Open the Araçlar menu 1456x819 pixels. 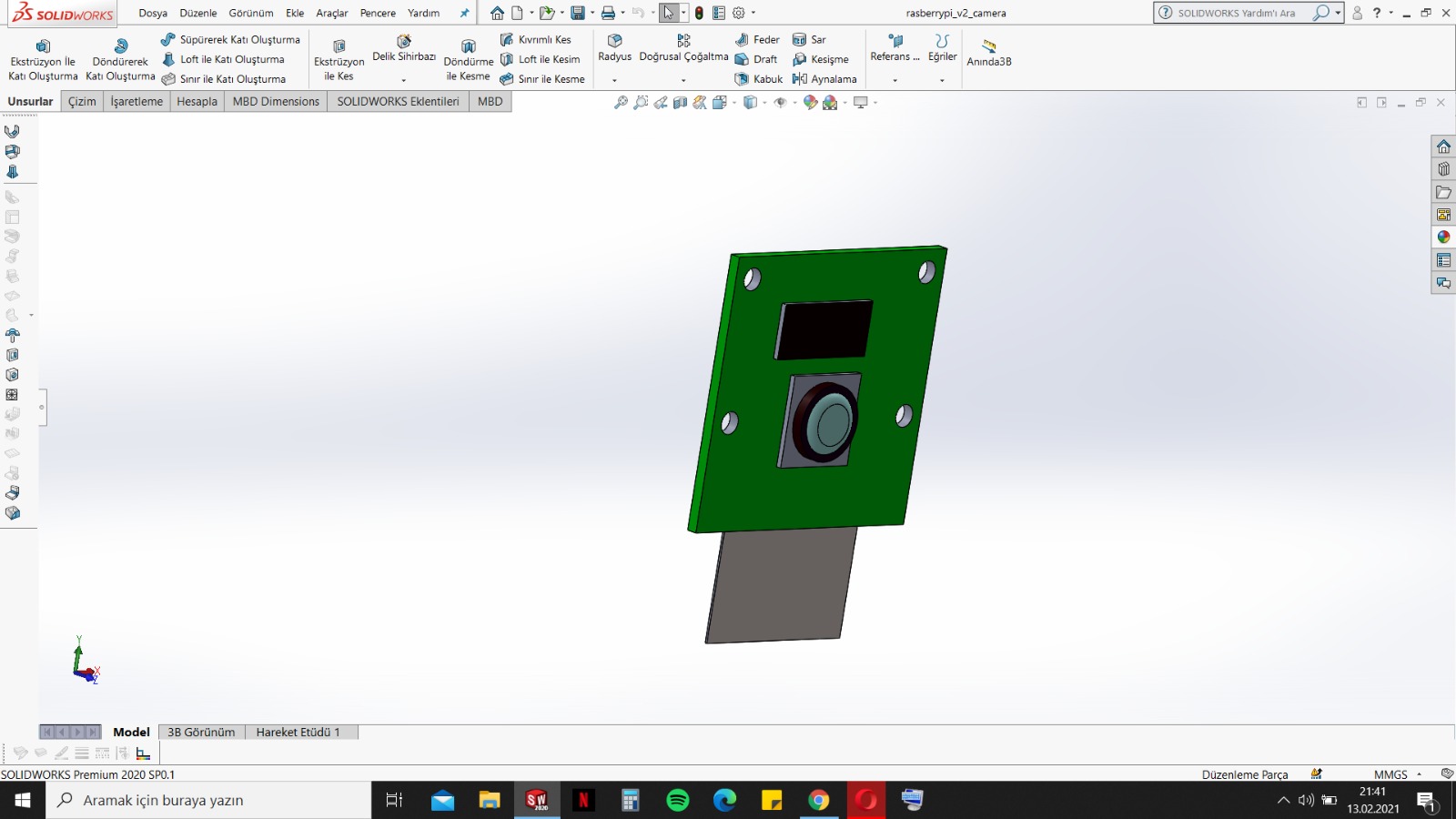(x=332, y=13)
